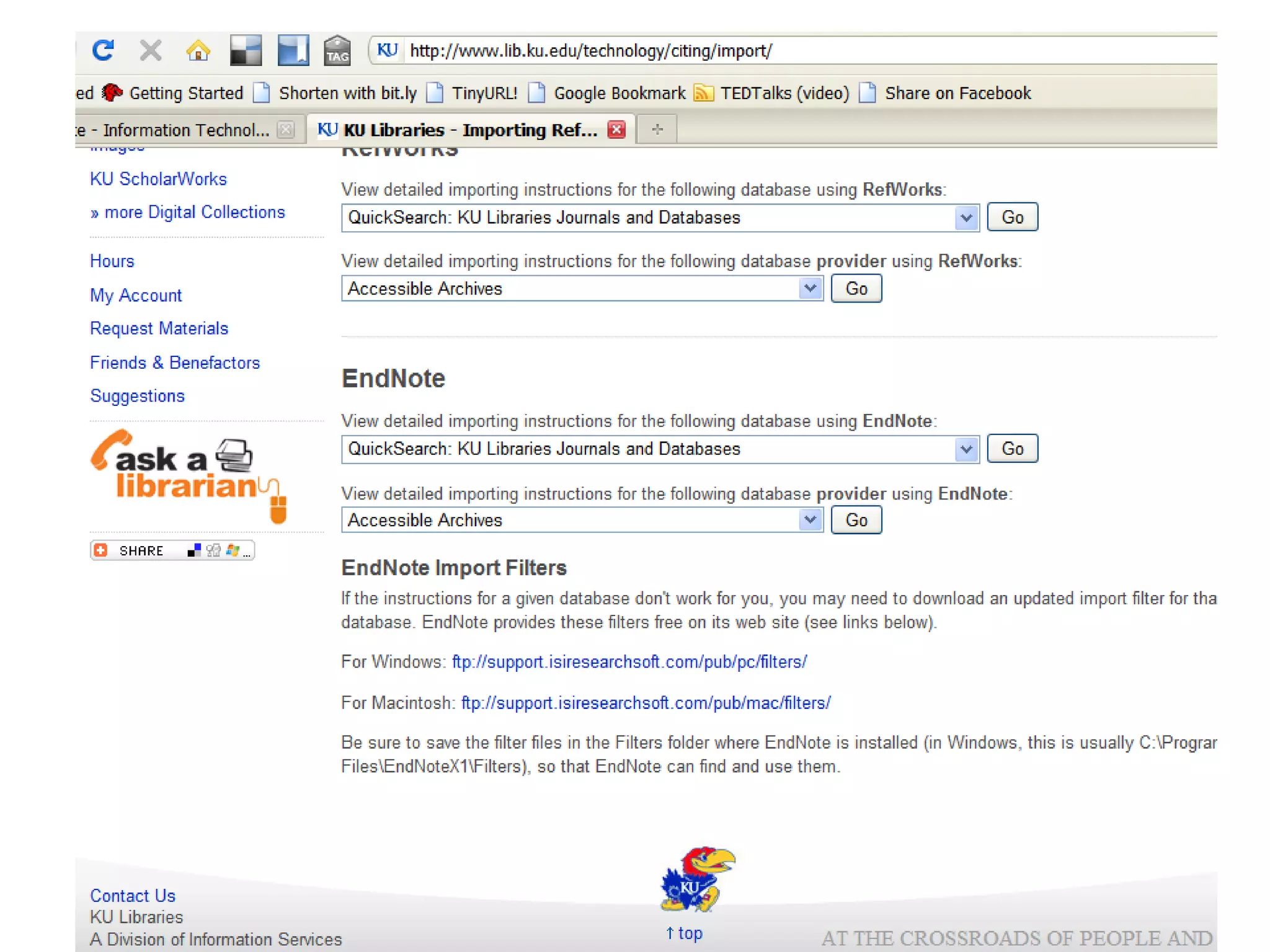This screenshot has width=1270, height=952.
Task: Click the TAG toolbar icon
Action: [x=337, y=50]
